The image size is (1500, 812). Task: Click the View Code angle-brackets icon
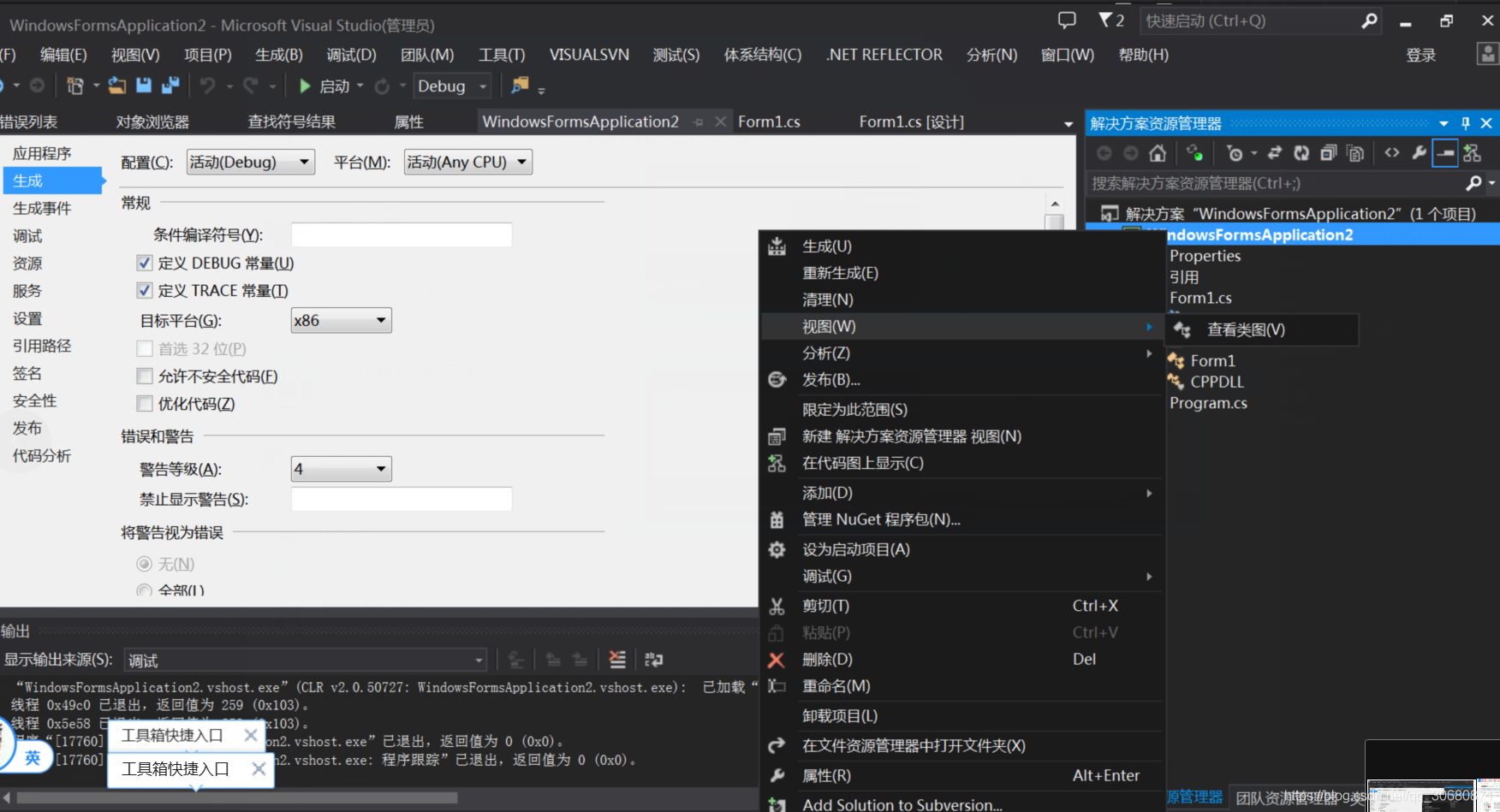coord(1392,153)
